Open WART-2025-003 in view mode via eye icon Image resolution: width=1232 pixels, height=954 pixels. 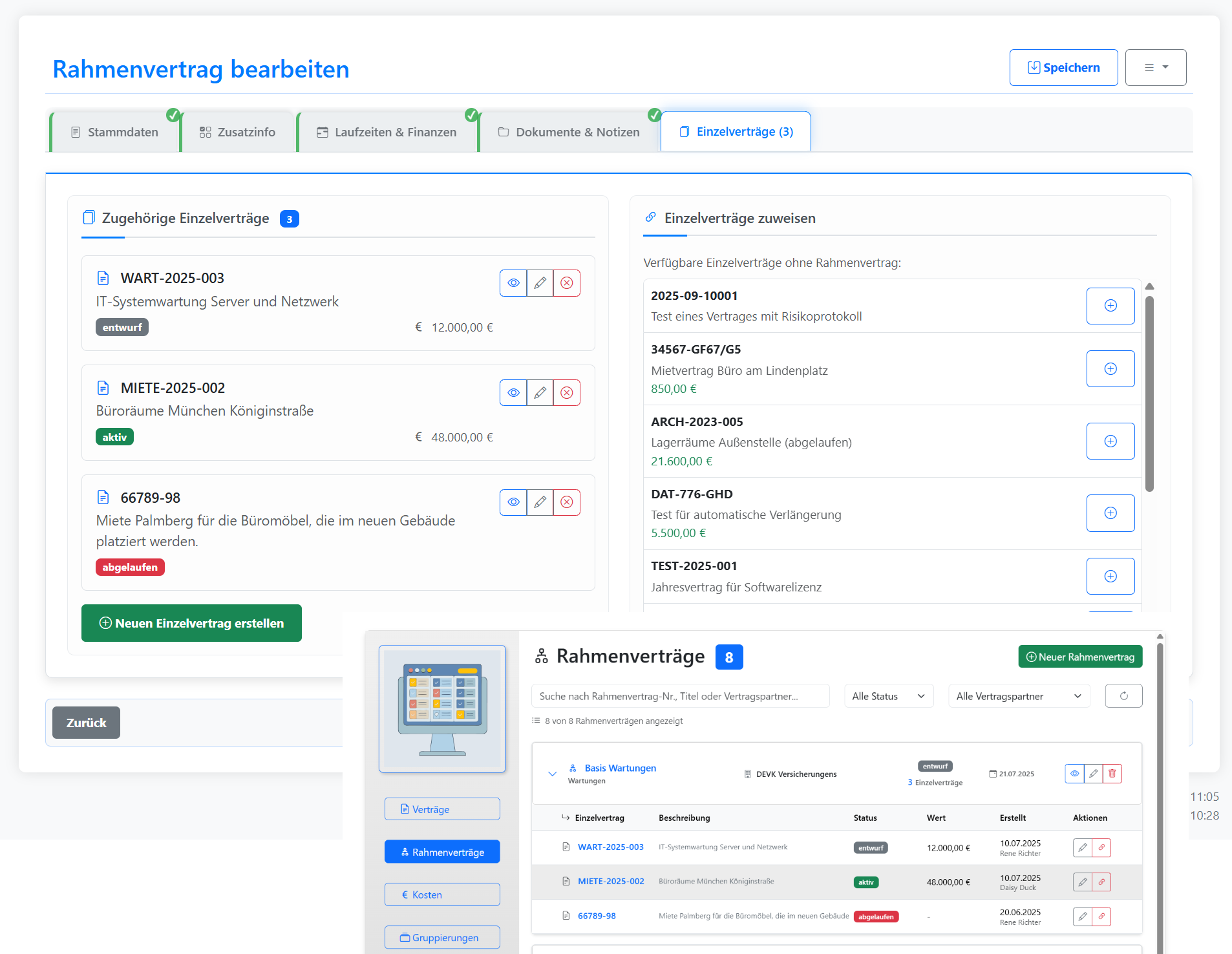(513, 283)
